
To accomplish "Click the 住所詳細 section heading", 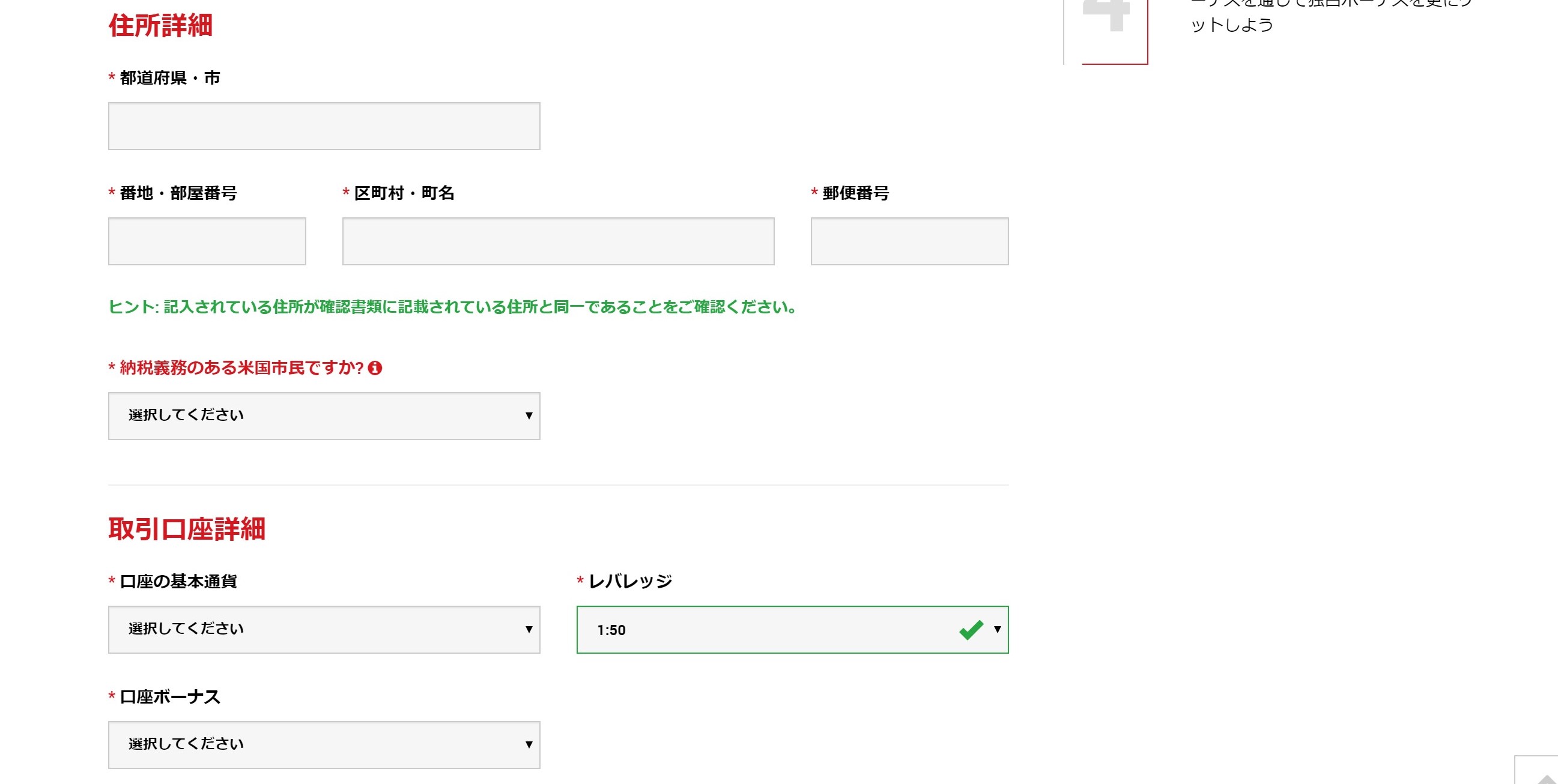I will (160, 25).
